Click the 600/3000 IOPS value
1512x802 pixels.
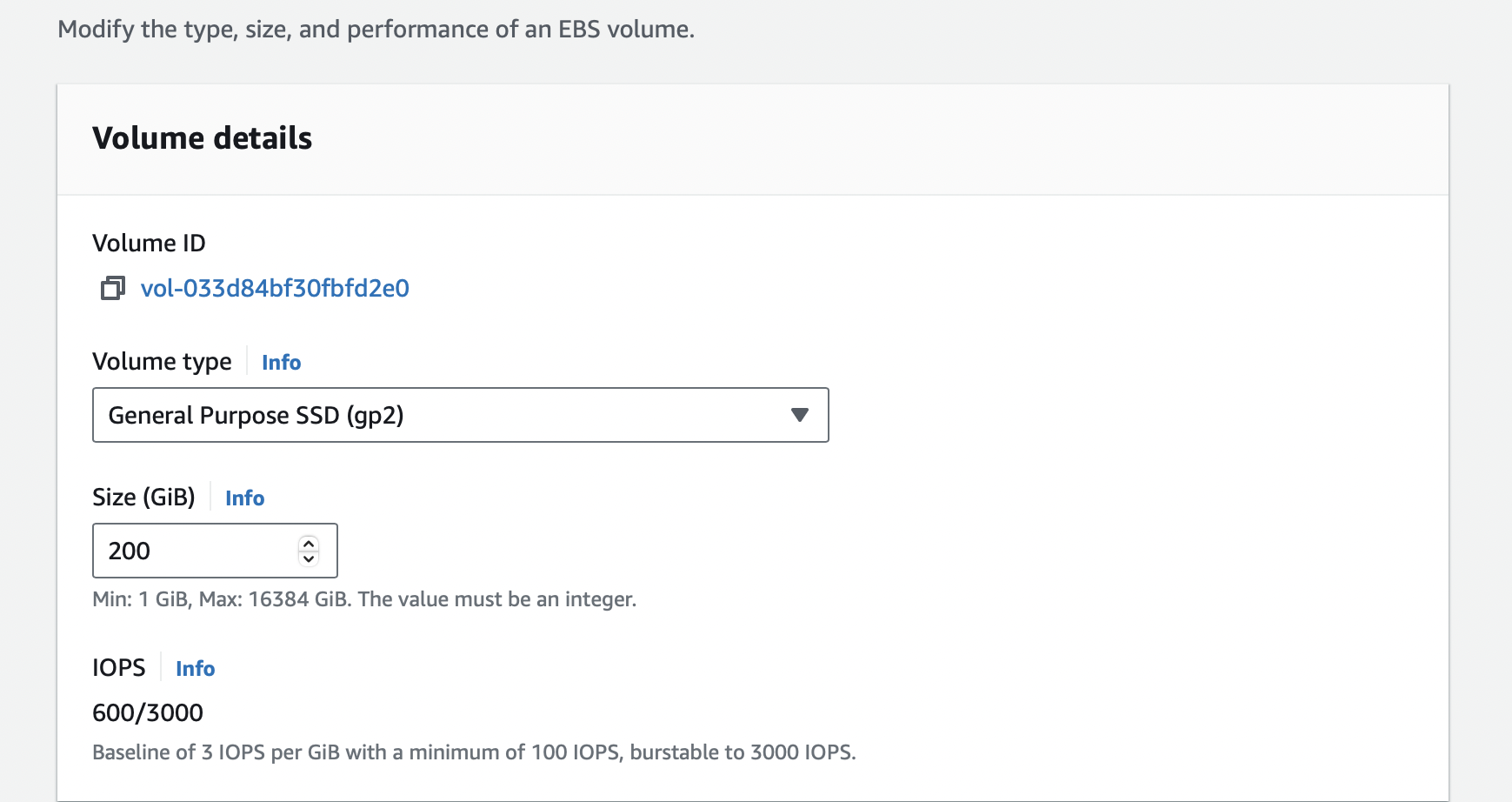tap(148, 713)
